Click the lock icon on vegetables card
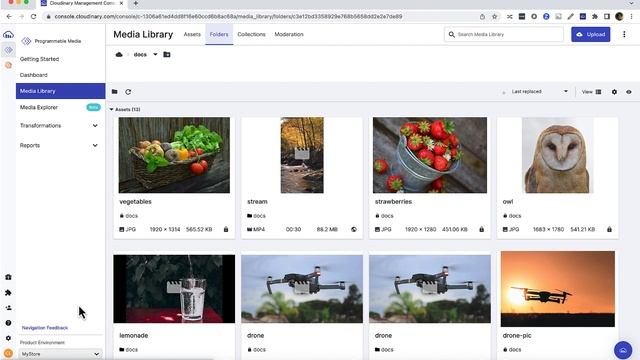640x360 pixels. 226,229
